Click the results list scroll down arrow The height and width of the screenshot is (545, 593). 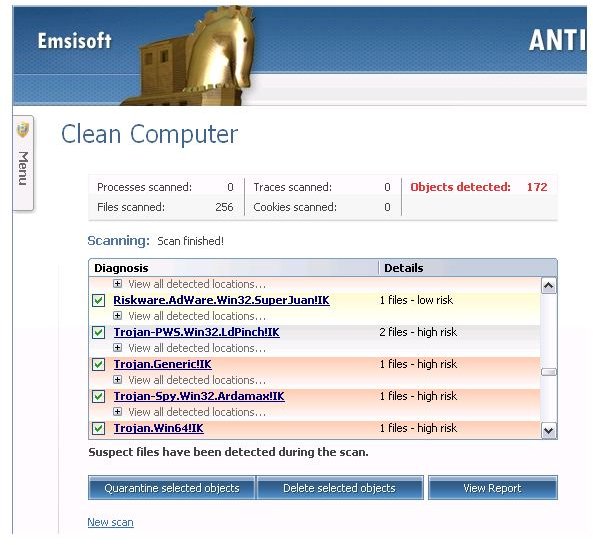click(x=549, y=430)
